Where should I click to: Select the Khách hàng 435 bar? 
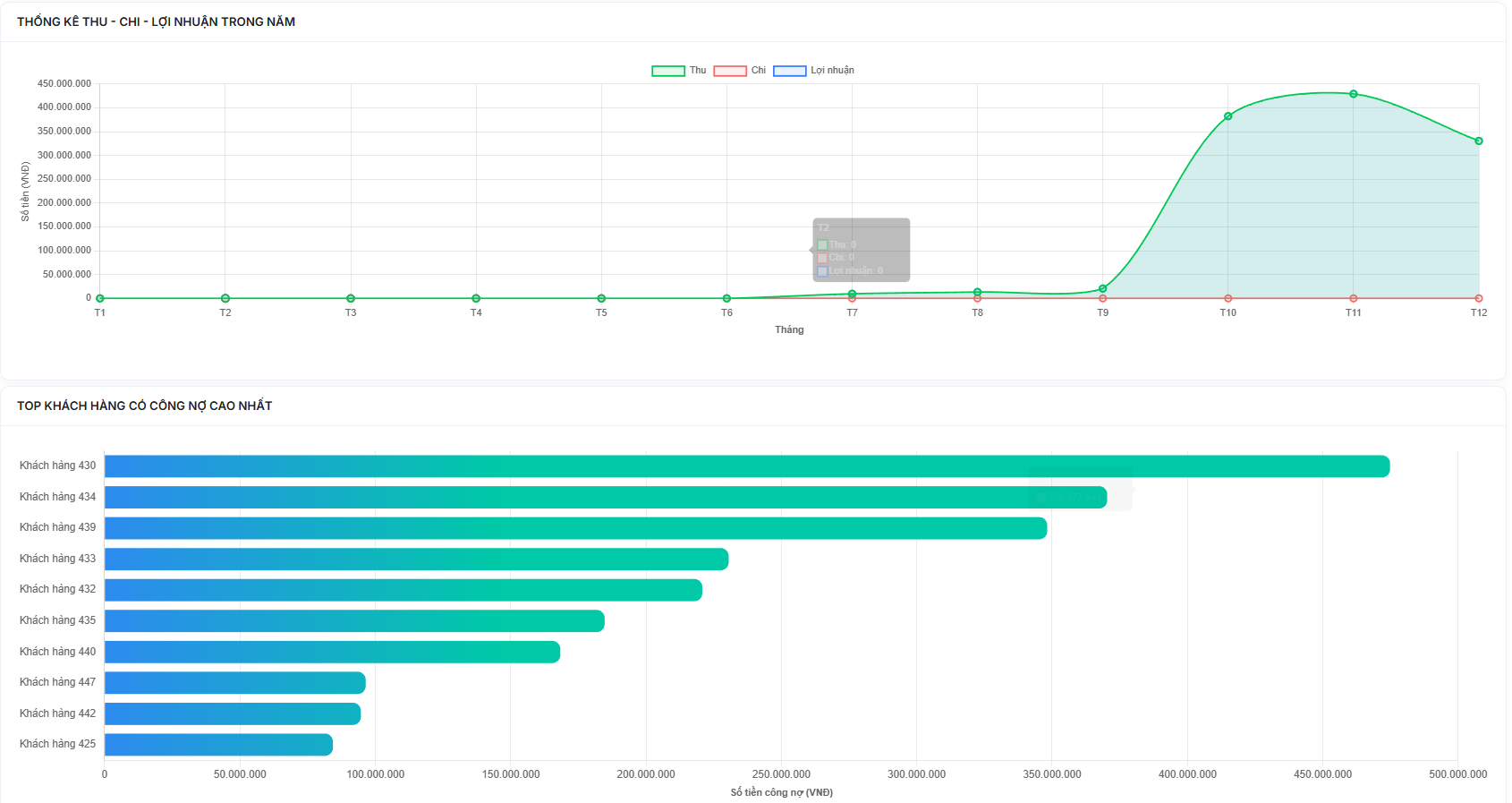(354, 621)
